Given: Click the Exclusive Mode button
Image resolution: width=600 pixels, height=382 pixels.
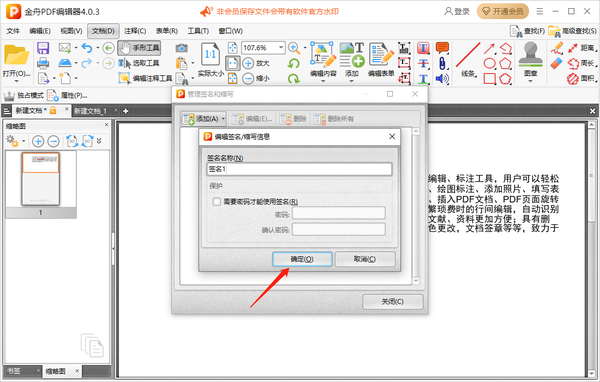Looking at the screenshot, I should (24, 95).
